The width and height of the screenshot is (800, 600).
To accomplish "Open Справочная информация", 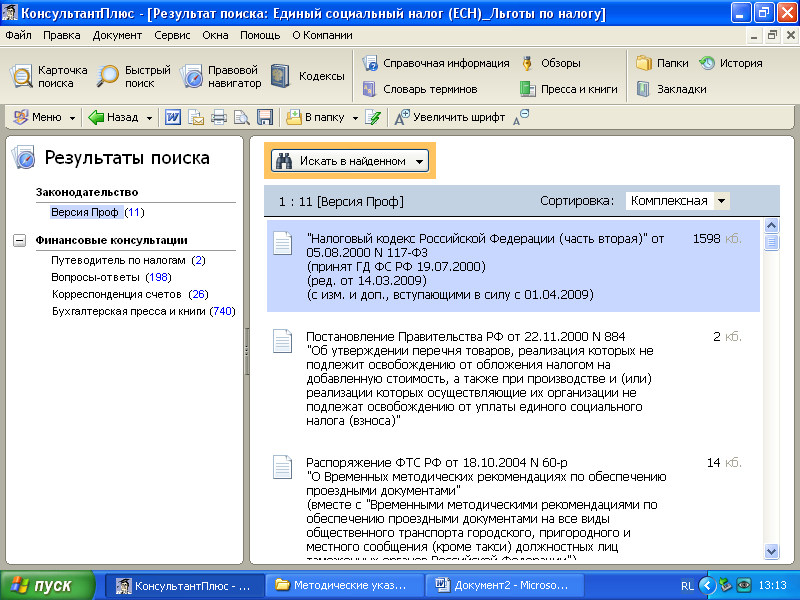I will coord(436,63).
